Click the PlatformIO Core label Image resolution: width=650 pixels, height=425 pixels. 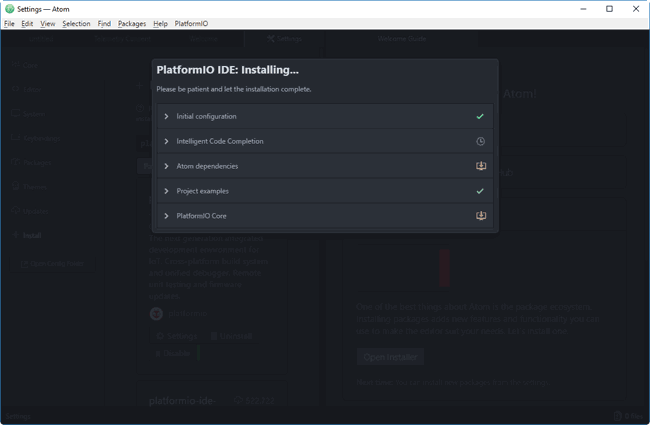[201, 216]
